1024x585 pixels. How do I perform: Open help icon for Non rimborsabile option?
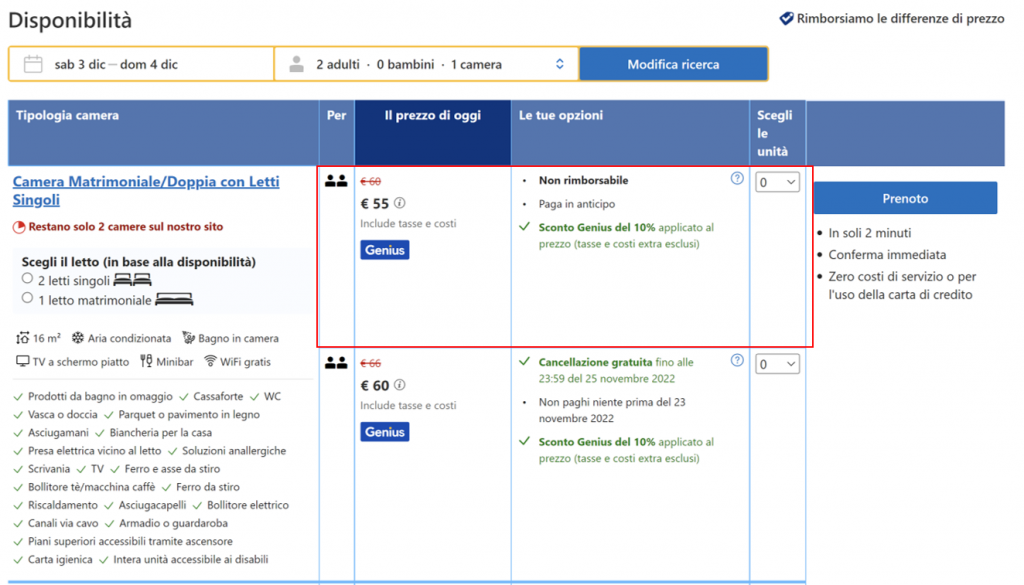[x=737, y=179]
